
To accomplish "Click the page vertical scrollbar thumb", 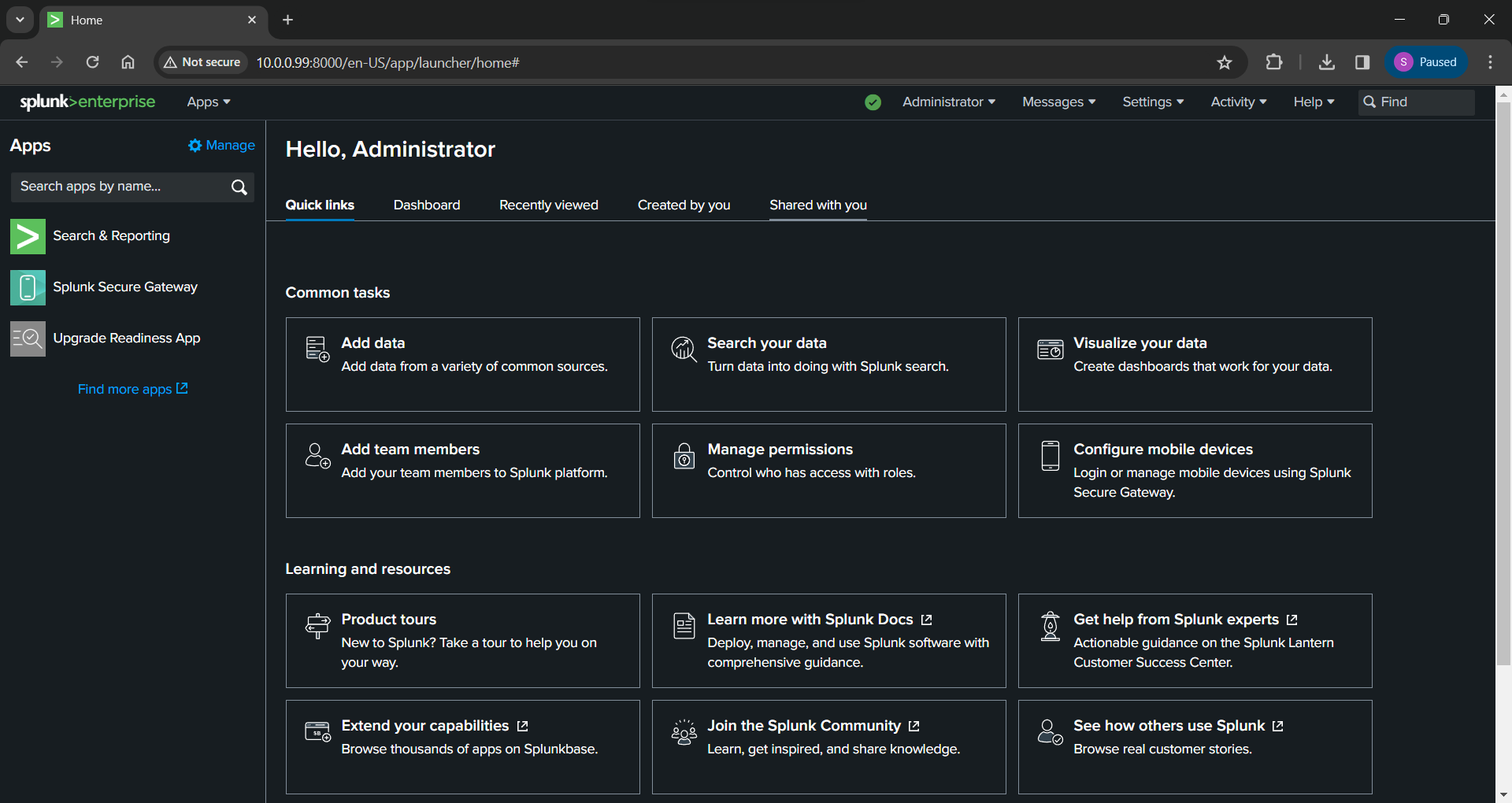I will (x=1503, y=384).
